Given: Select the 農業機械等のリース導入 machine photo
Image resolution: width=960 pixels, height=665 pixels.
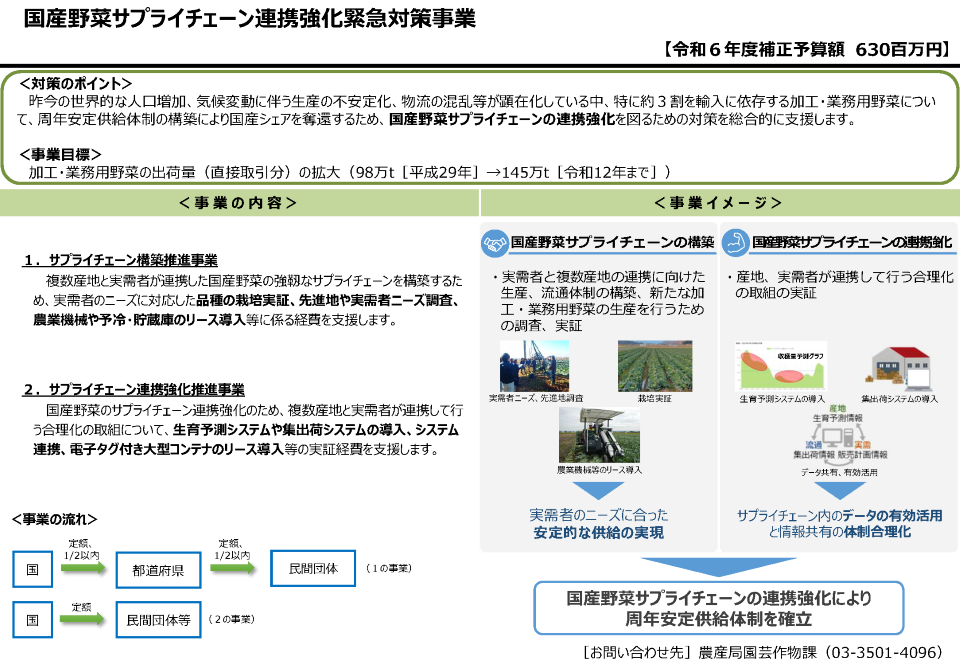Looking at the screenshot, I should [x=598, y=435].
